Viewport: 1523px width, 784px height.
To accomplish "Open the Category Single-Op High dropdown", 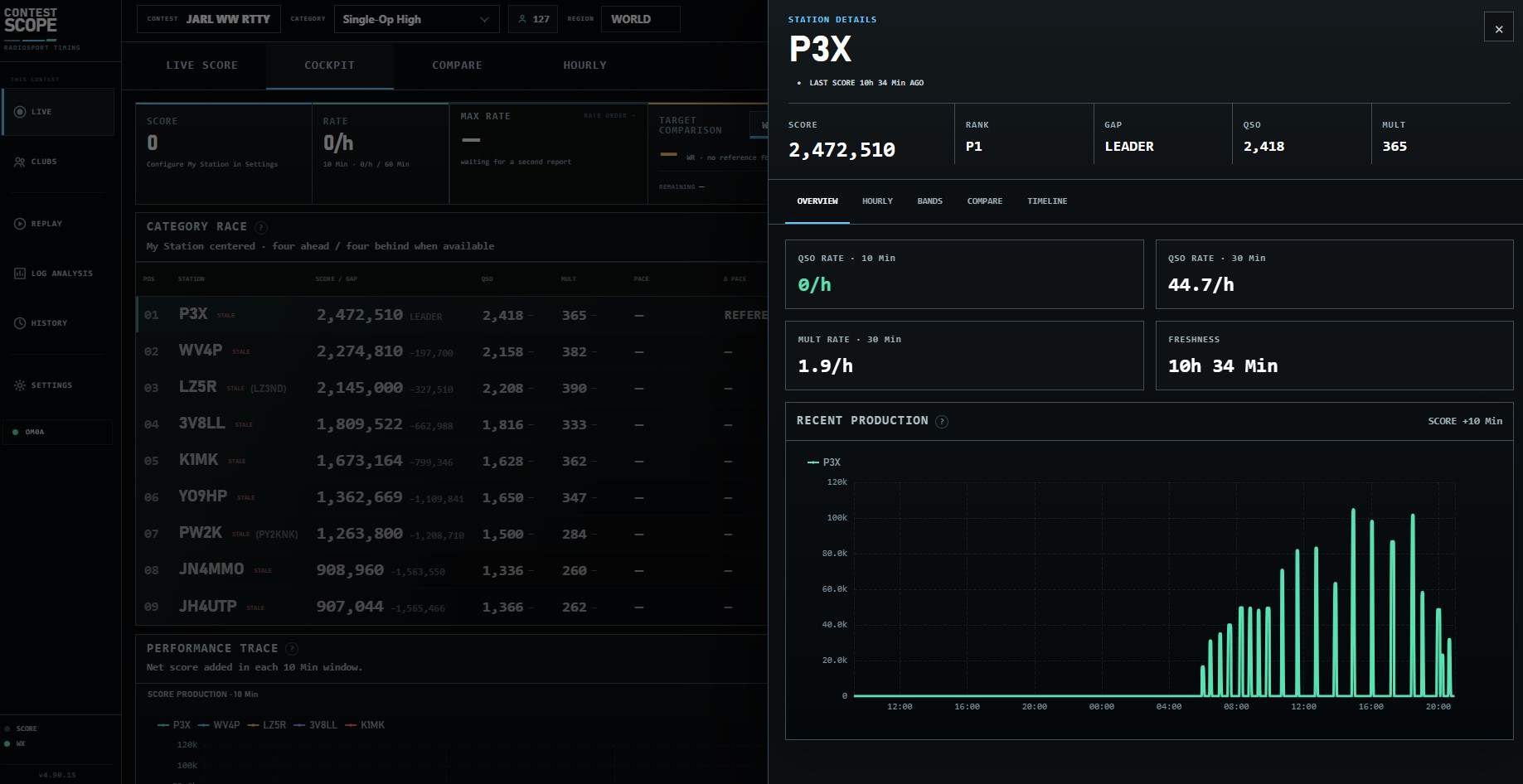I will click(x=416, y=19).
